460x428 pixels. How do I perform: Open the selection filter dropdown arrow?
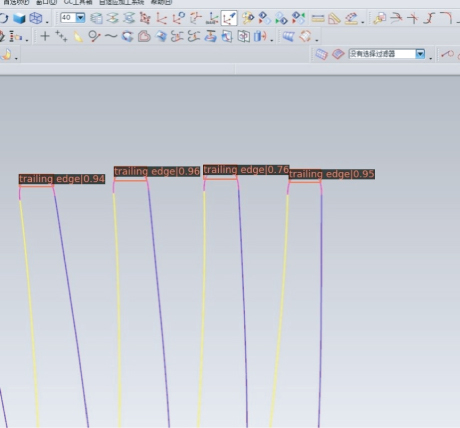coord(420,54)
